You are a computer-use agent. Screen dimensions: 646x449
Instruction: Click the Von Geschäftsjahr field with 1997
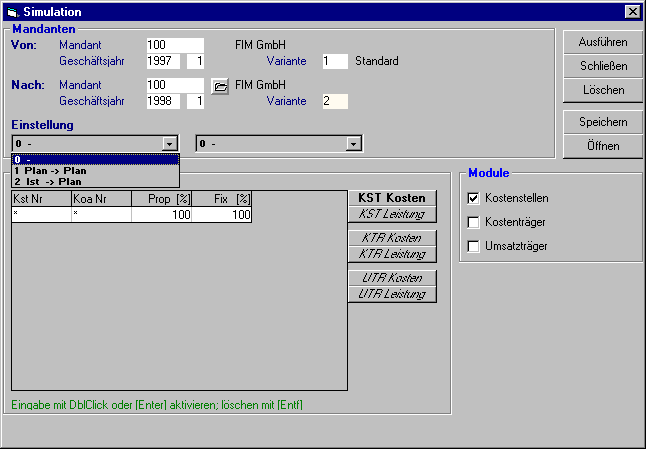[x=163, y=61]
